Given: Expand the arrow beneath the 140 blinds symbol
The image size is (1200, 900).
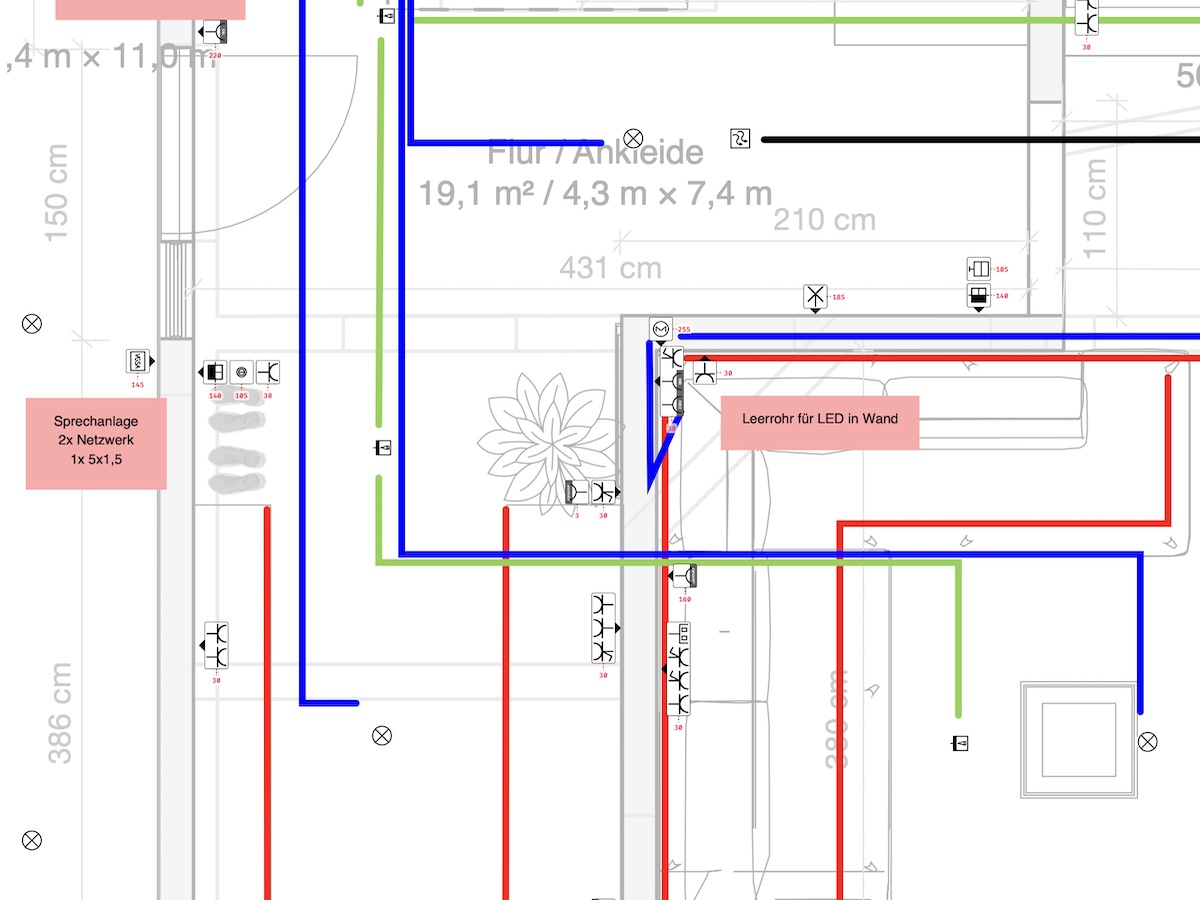Looking at the screenshot, I should coord(978,310).
